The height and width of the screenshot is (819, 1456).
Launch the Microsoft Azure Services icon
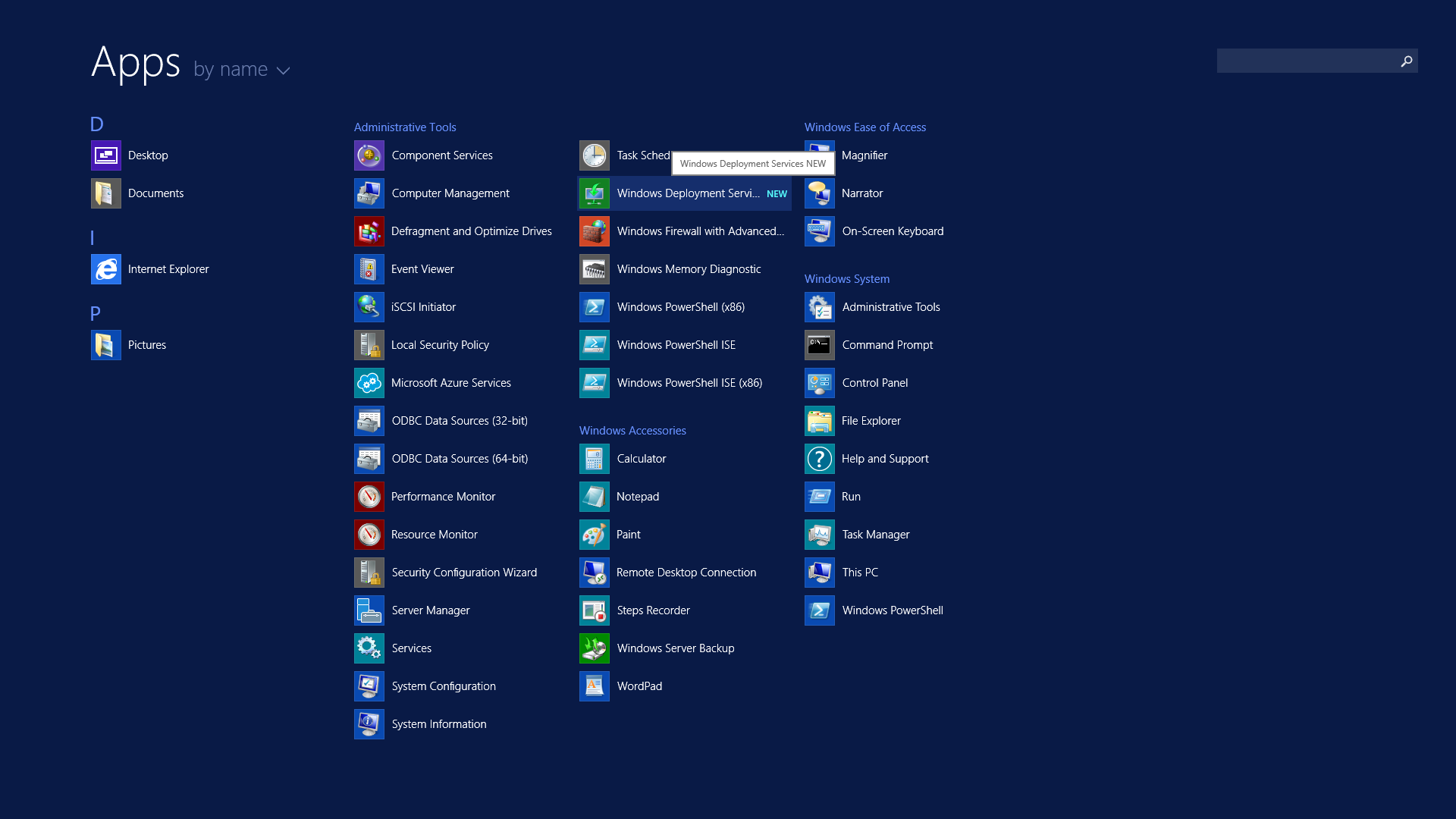click(369, 383)
